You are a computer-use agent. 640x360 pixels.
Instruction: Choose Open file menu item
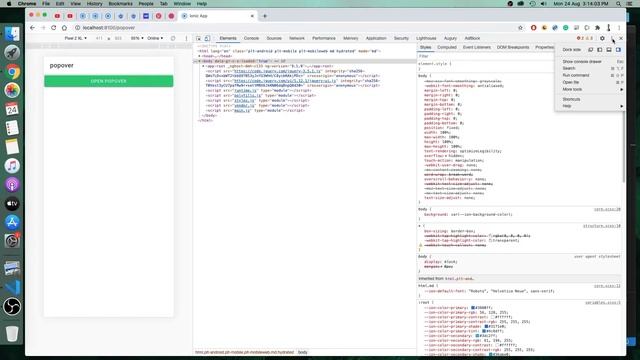(592, 82)
